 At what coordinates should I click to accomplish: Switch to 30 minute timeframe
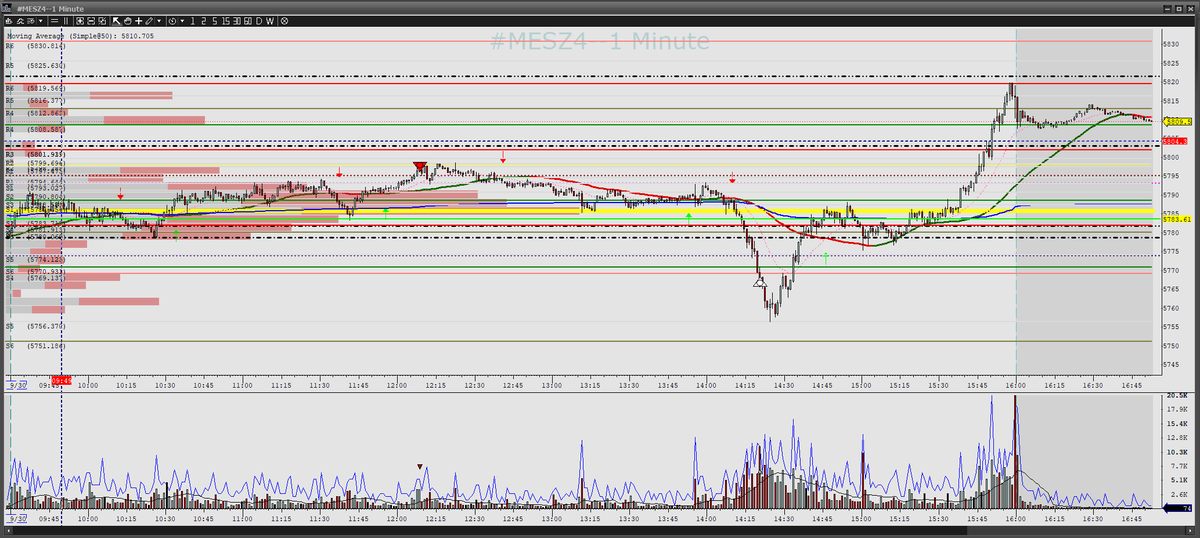(236, 21)
